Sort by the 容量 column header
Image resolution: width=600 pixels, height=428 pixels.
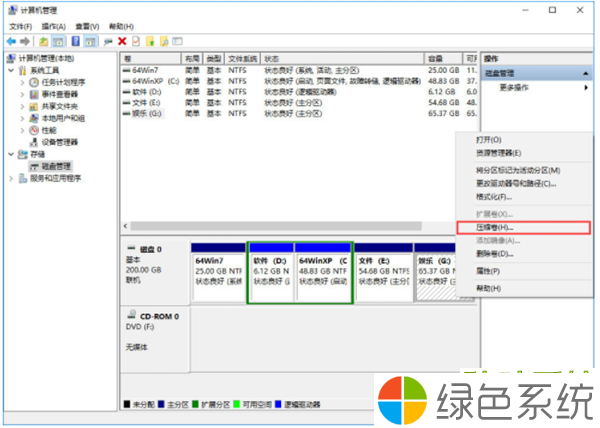coord(443,59)
